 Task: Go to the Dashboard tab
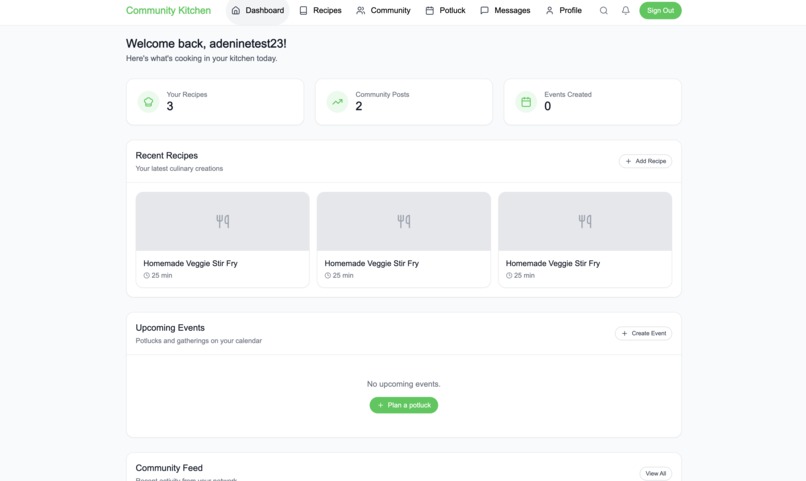(x=258, y=10)
